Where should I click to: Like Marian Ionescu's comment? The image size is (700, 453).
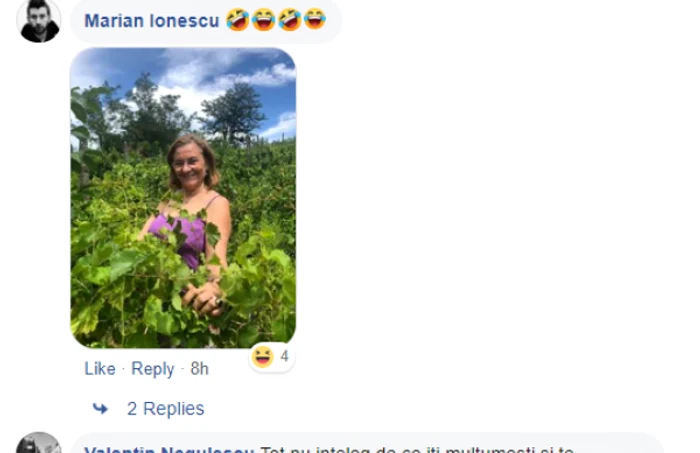[100, 369]
